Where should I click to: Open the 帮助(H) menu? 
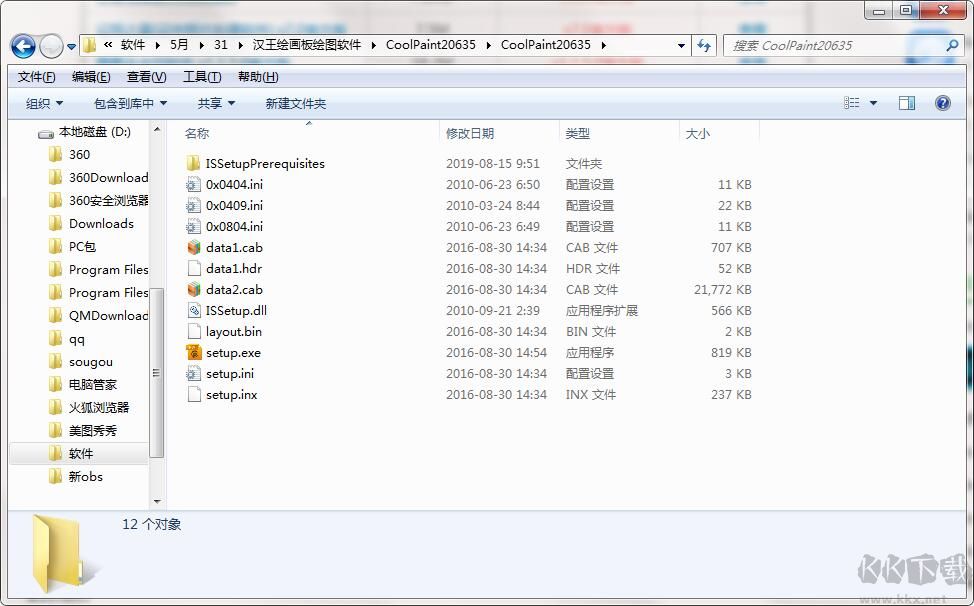(x=258, y=76)
